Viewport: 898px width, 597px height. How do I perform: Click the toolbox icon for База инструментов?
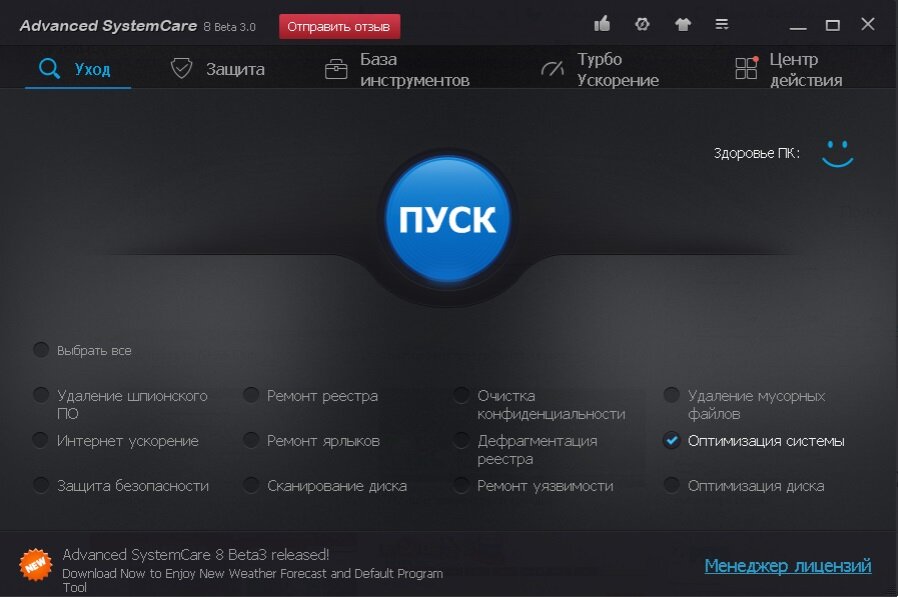click(336, 69)
